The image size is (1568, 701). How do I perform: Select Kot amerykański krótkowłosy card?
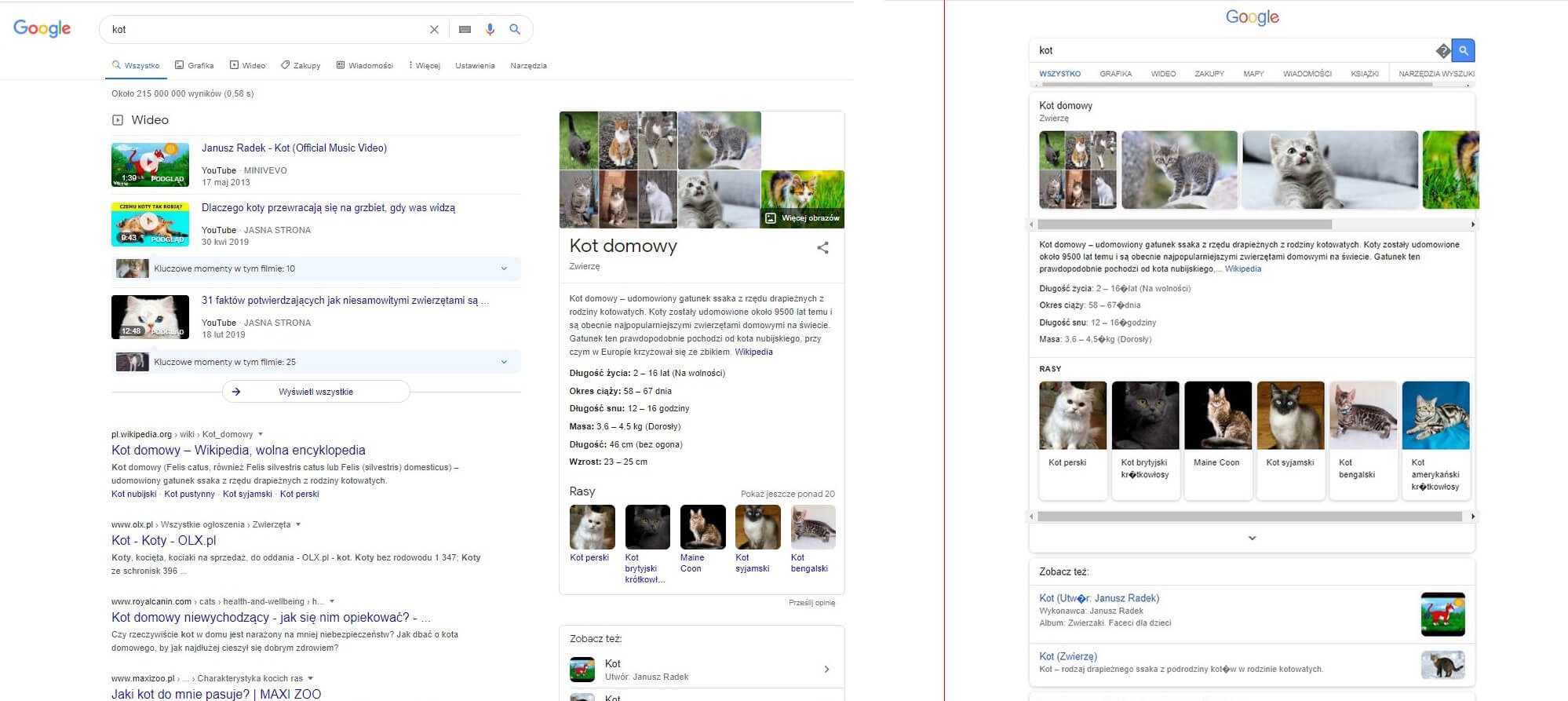(1435, 440)
